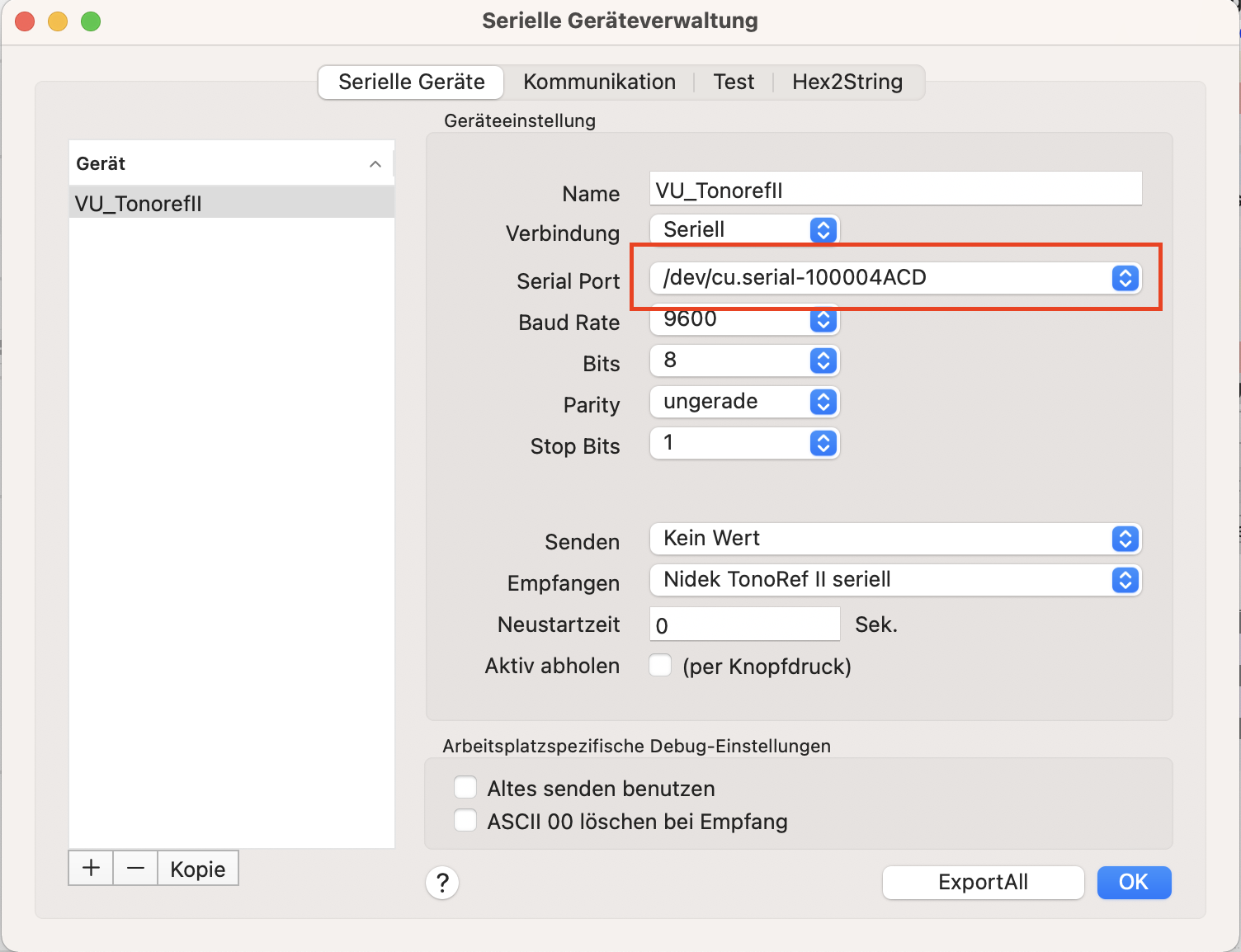Confirm settings with OK button
This screenshot has height=952, width=1241.
(1134, 883)
